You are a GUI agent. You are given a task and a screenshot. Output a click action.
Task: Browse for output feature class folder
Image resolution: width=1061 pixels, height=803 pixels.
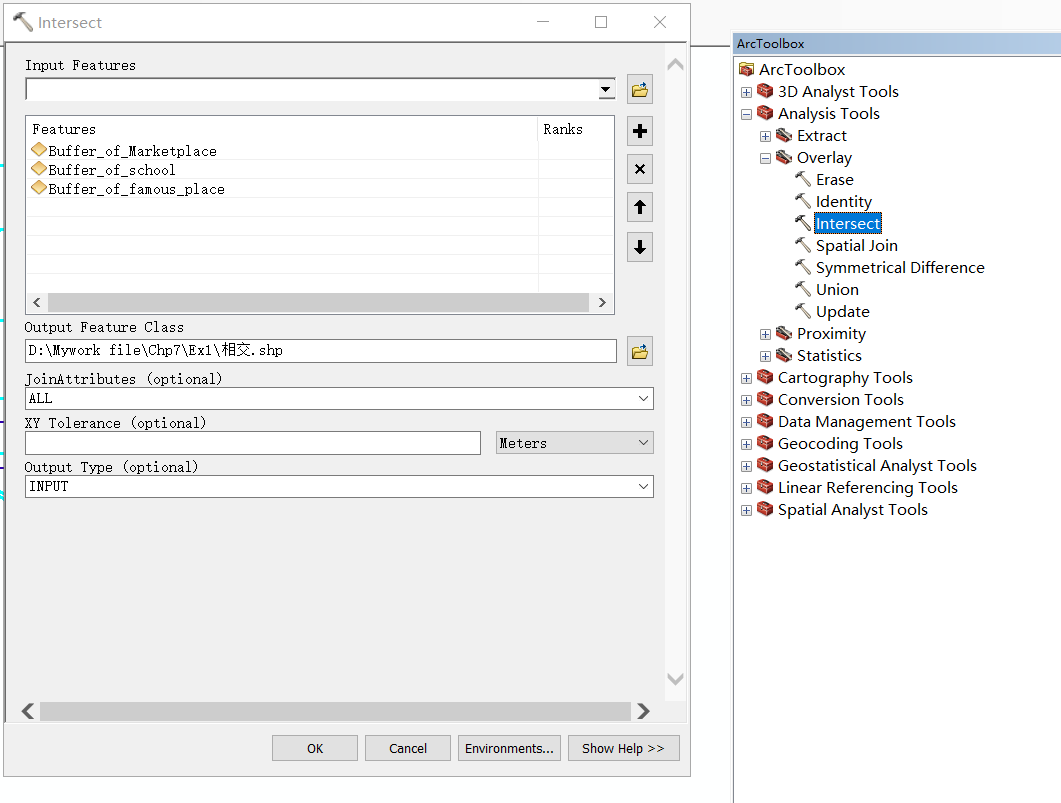point(639,351)
